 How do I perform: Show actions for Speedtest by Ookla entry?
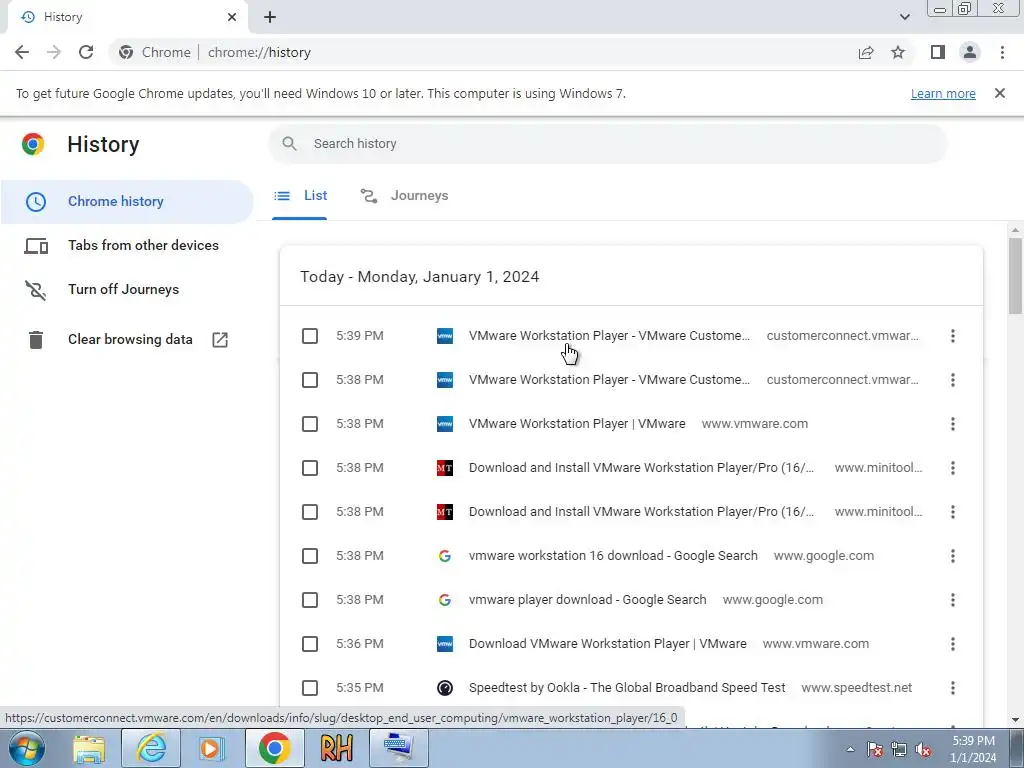[x=952, y=688]
